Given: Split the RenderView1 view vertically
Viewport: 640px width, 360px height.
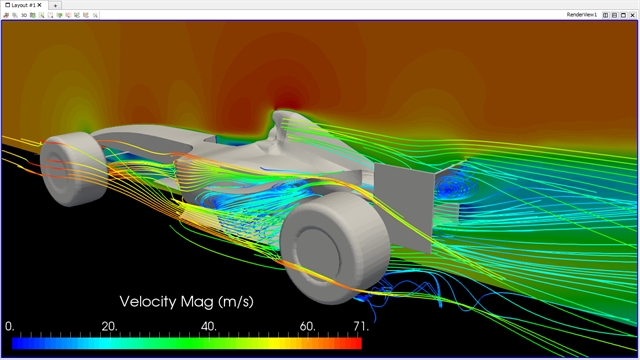Looking at the screenshot, I should tap(614, 15).
